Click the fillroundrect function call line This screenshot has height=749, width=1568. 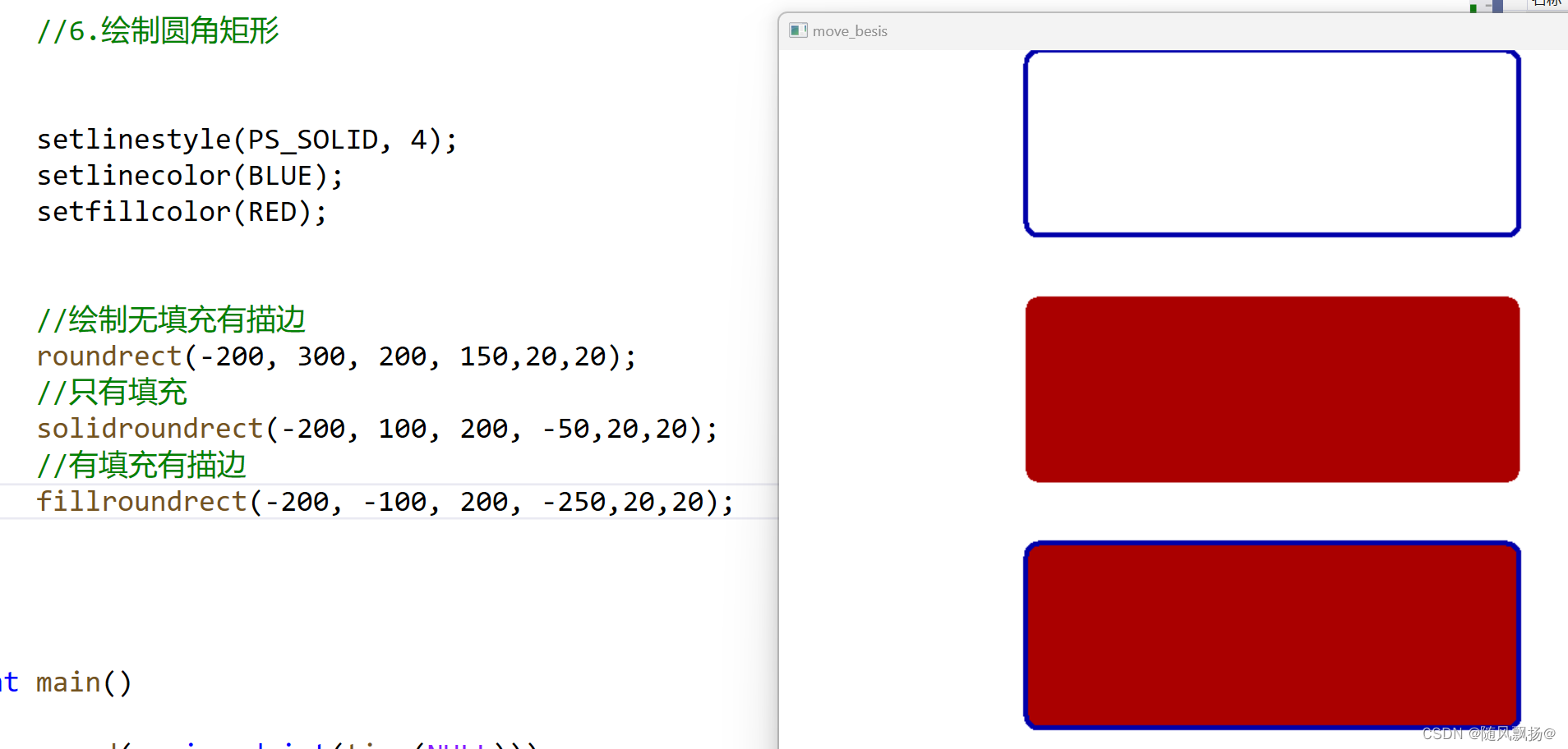point(385,502)
